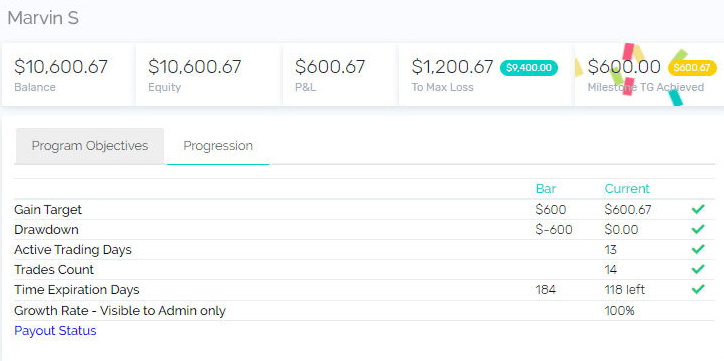Click the Gain Target green checkmark
Screen dimensions: 724x361
click(x=698, y=210)
